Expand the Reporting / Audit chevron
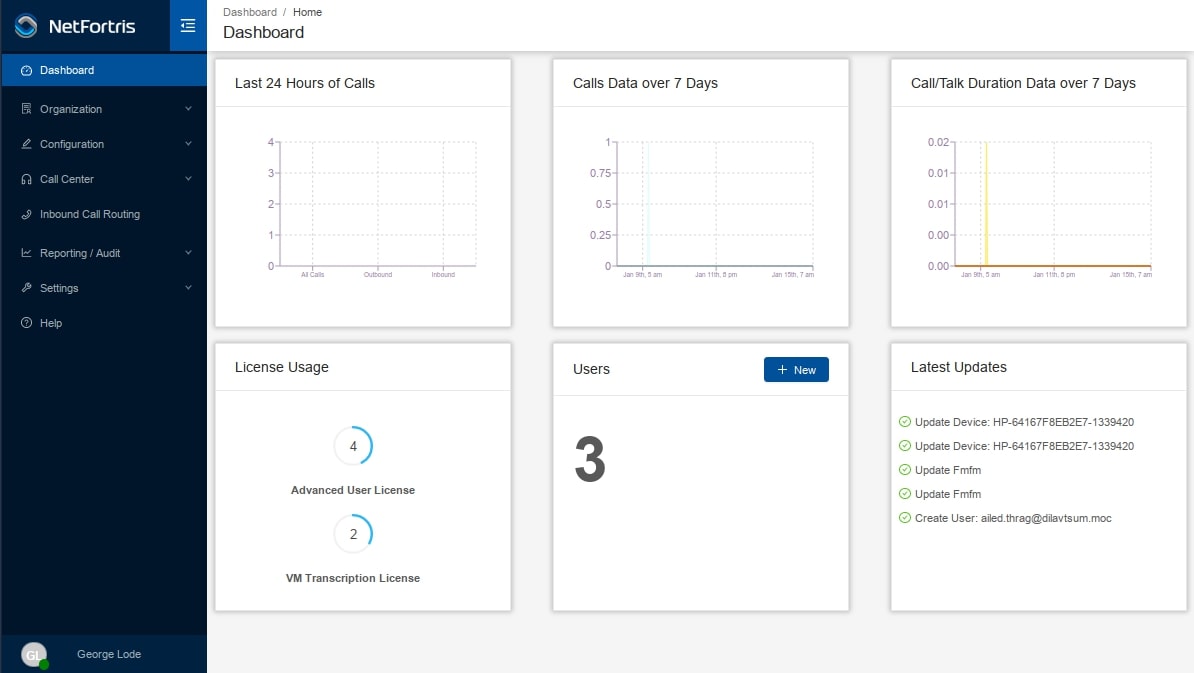The width and height of the screenshot is (1194, 673). click(188, 253)
